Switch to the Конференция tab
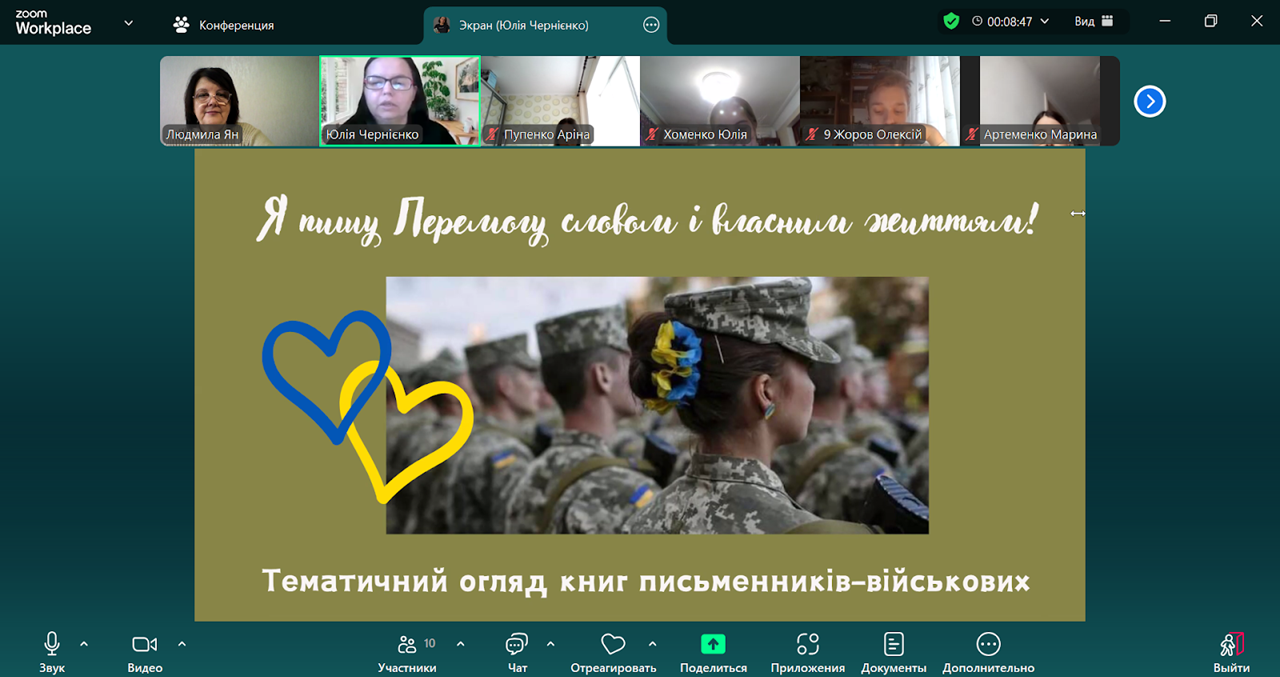 point(224,25)
